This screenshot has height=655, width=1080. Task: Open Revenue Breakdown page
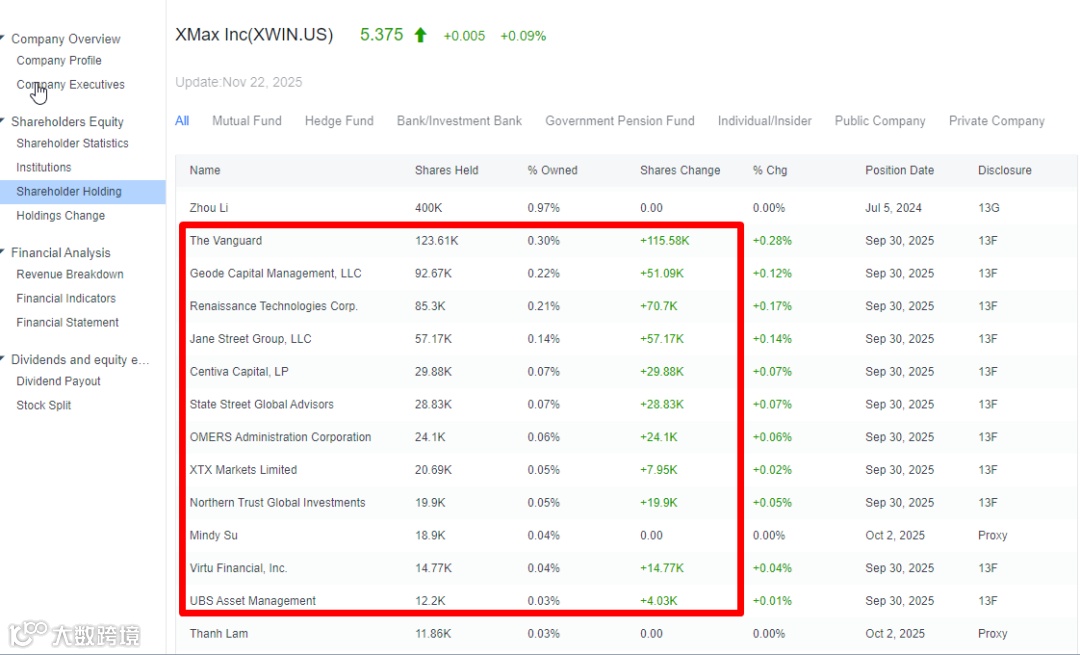click(70, 274)
